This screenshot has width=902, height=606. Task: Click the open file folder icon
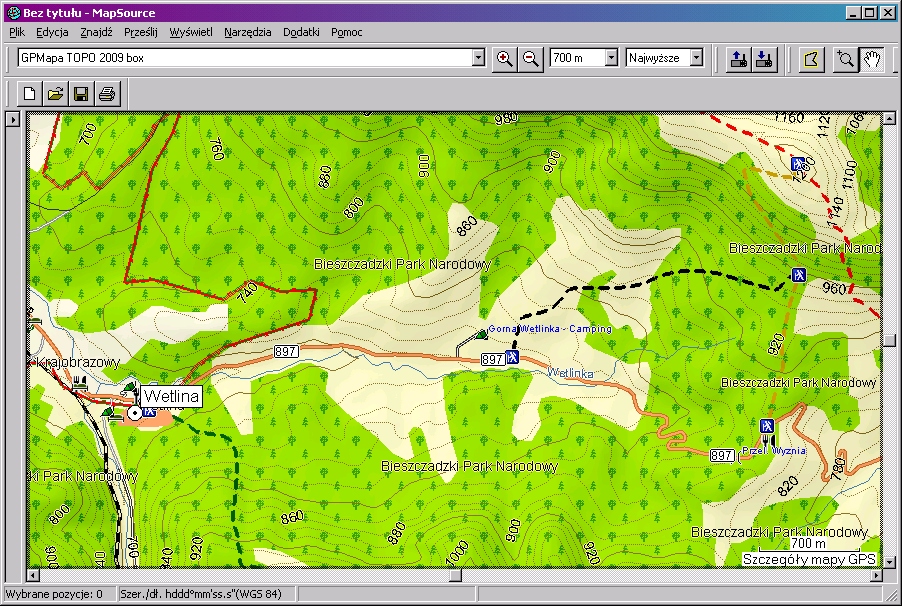(56, 95)
